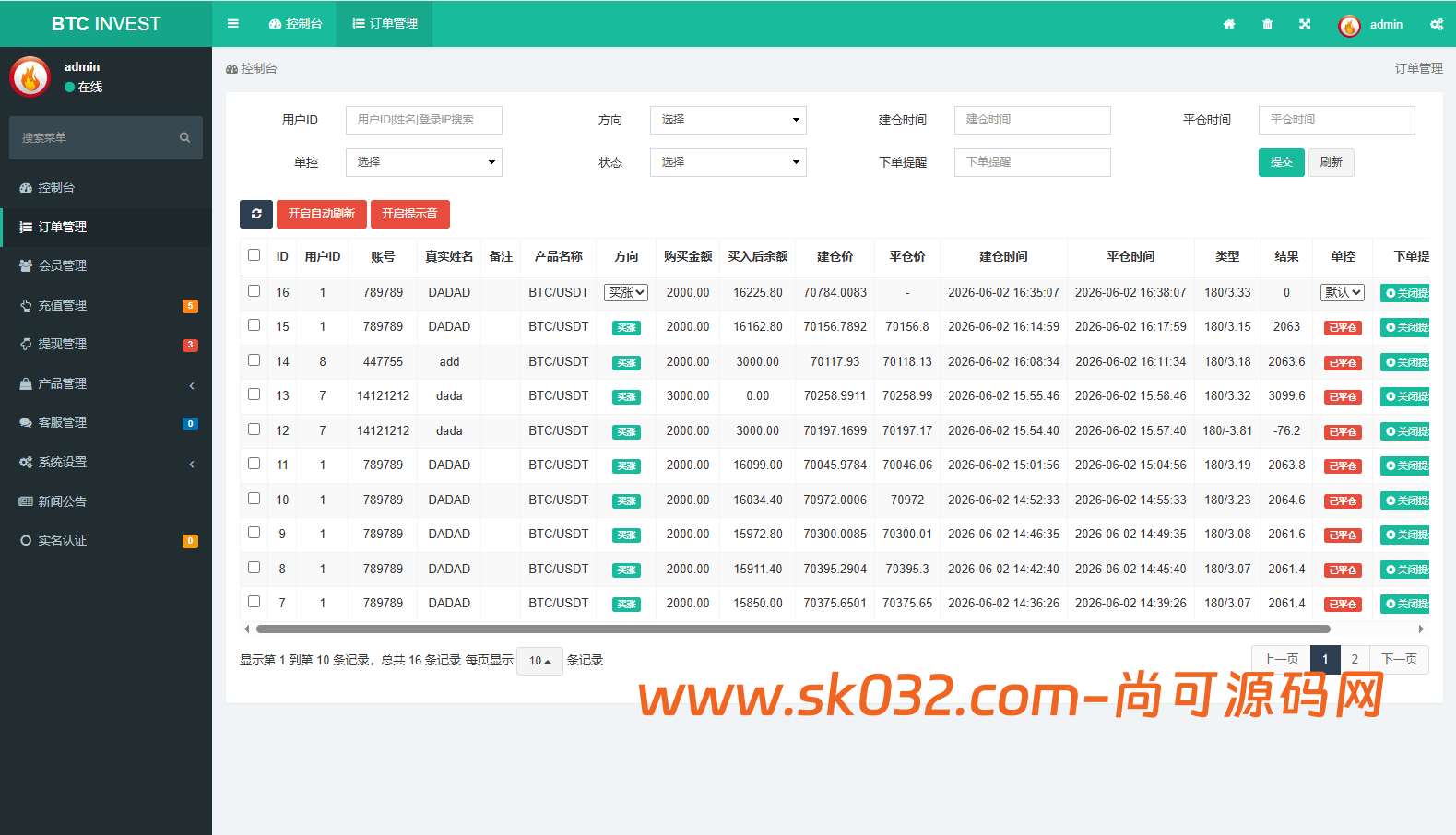
Task: Click real-name verification badge 0
Action: [190, 541]
